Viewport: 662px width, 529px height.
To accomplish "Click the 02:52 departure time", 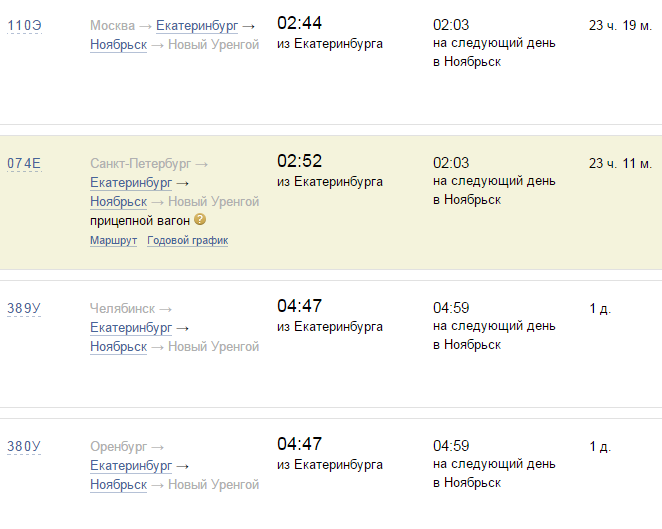I will click(299, 161).
